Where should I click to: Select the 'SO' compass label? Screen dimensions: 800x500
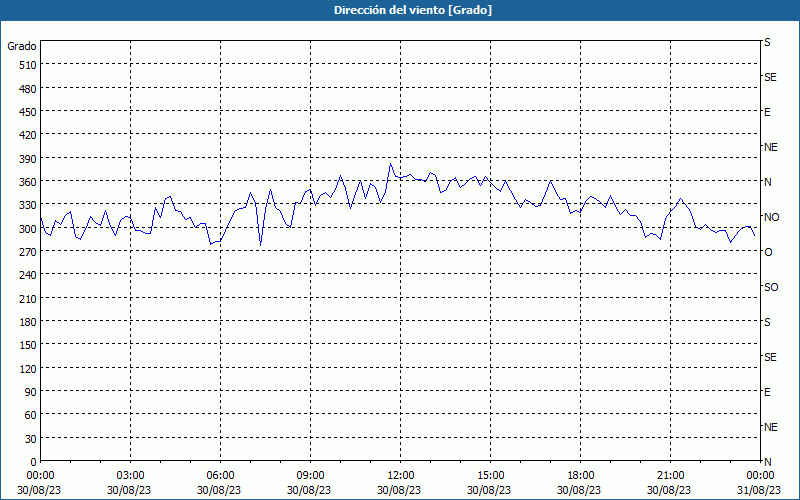point(771,287)
